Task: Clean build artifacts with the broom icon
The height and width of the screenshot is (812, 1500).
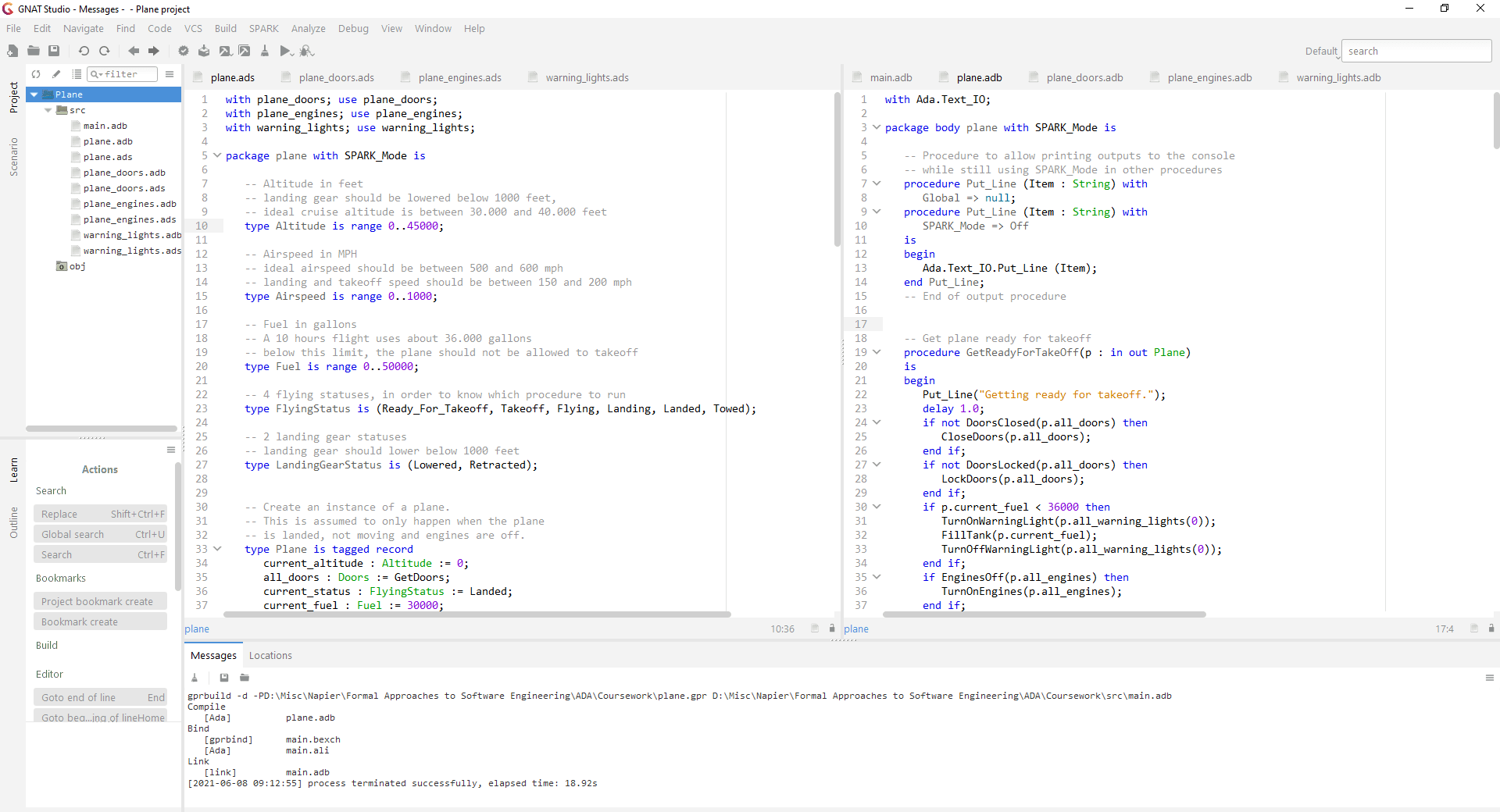Action: (x=265, y=51)
